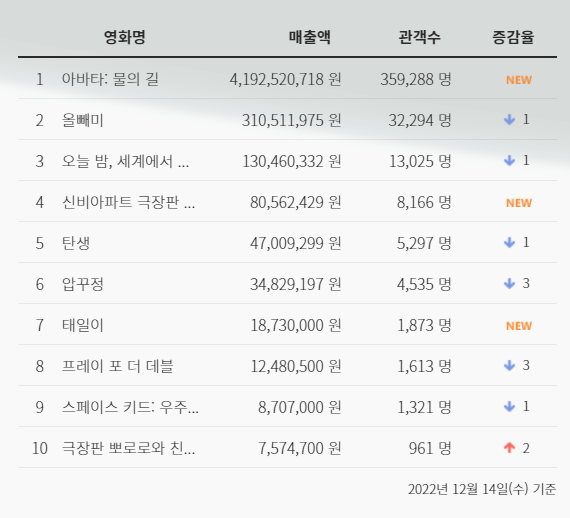Click audience count 5,297 명
Image resolution: width=570 pixels, height=518 pixels.
tap(424, 243)
